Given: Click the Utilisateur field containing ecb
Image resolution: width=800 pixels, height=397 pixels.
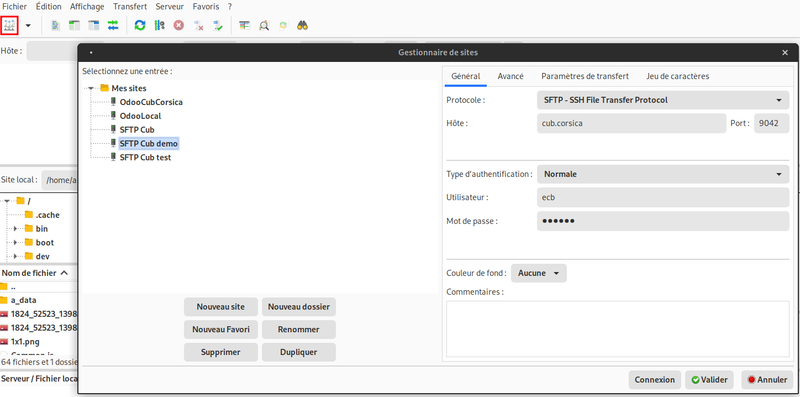Looking at the screenshot, I should click(x=663, y=197).
